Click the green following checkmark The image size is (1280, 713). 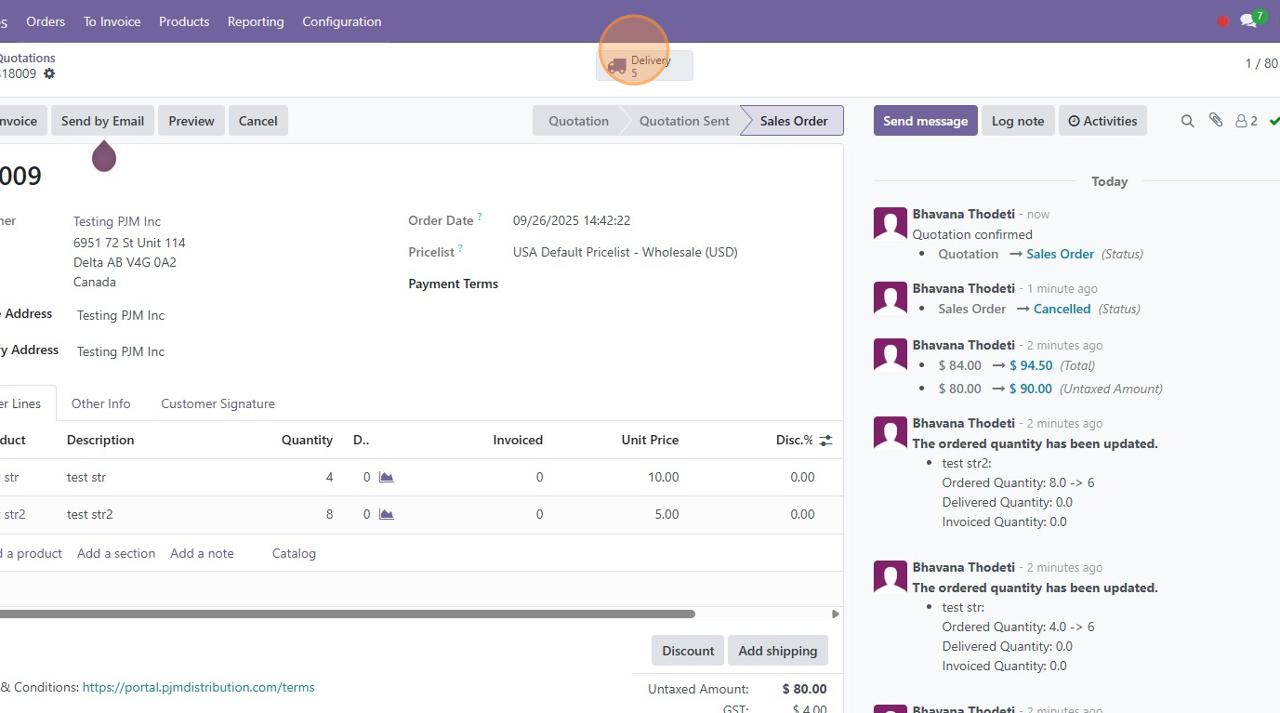(x=1274, y=121)
